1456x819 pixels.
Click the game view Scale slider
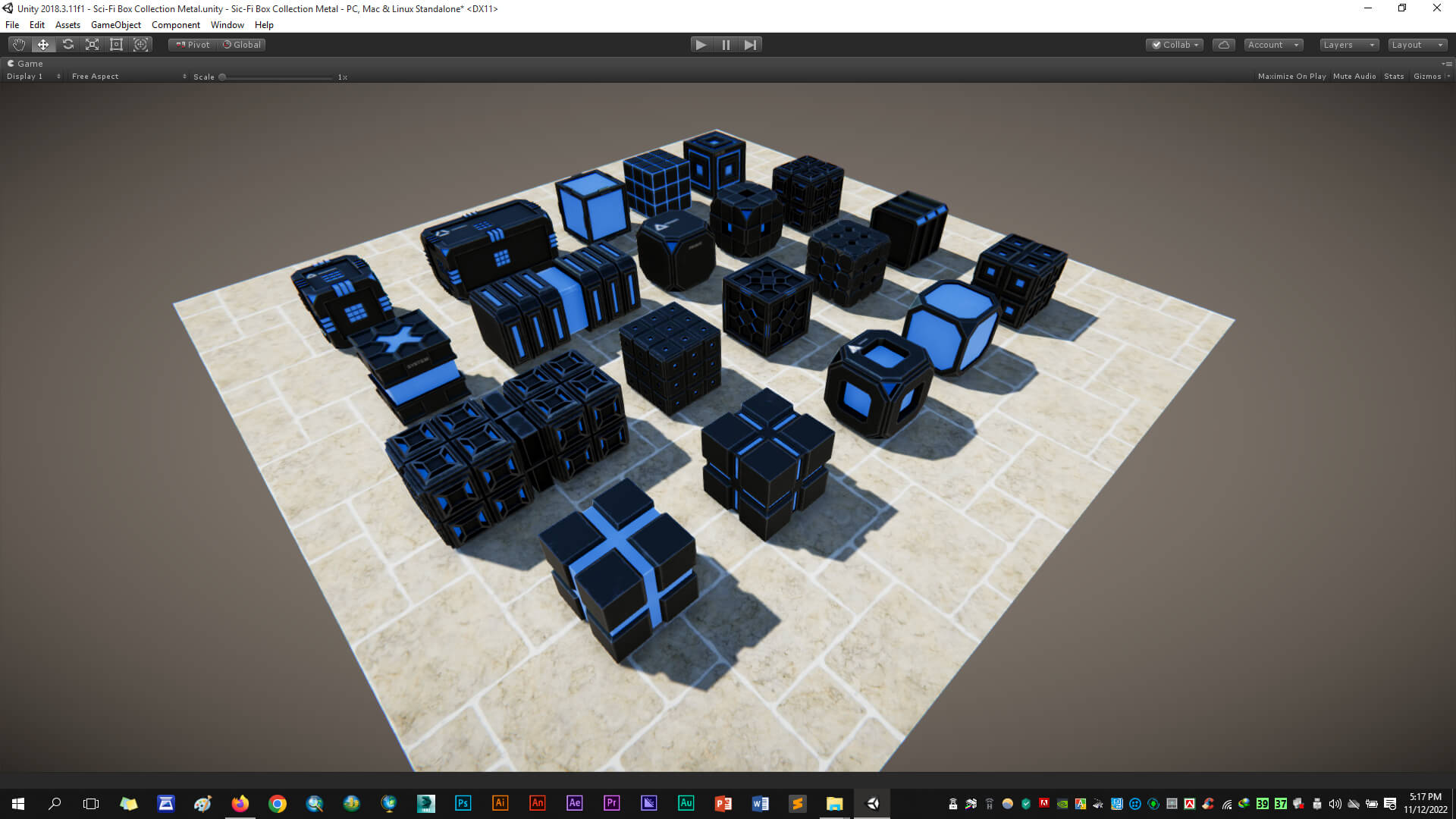[277, 77]
